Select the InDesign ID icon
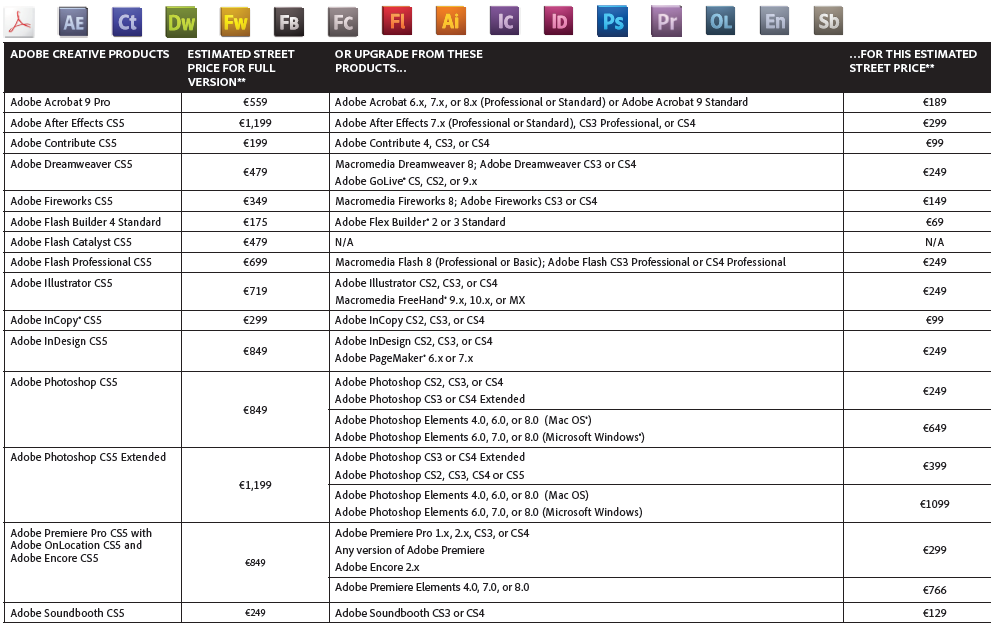This screenshot has width=991, height=628. 559,22
